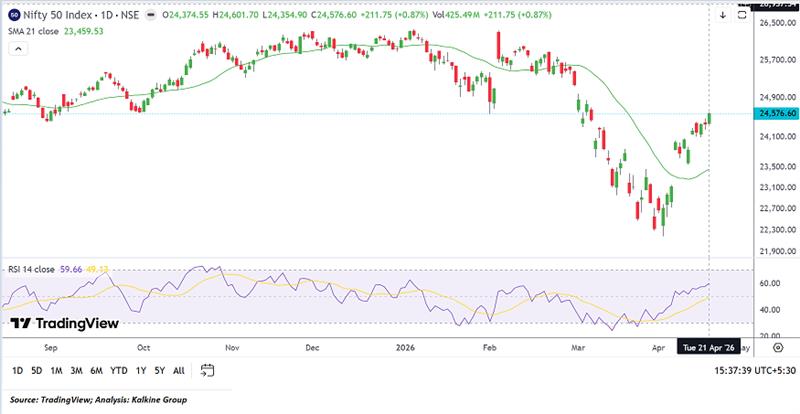Open timezone menu showing UTC+5:30
The image size is (800, 414).
(756, 371)
